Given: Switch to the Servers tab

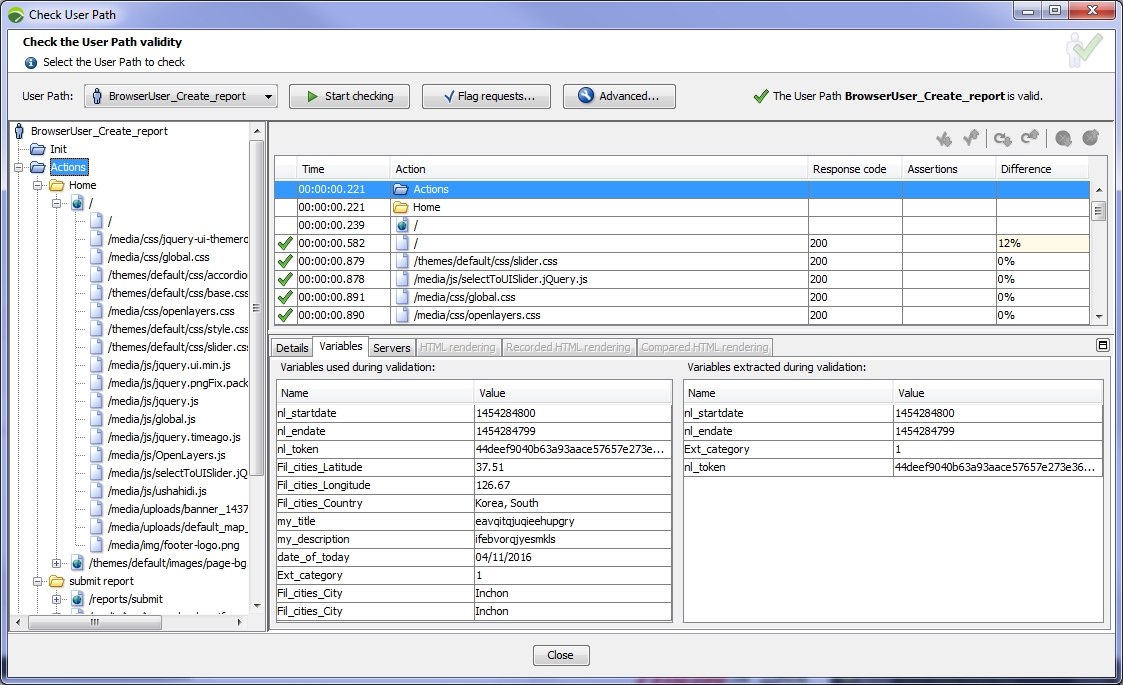Looking at the screenshot, I should click(391, 347).
